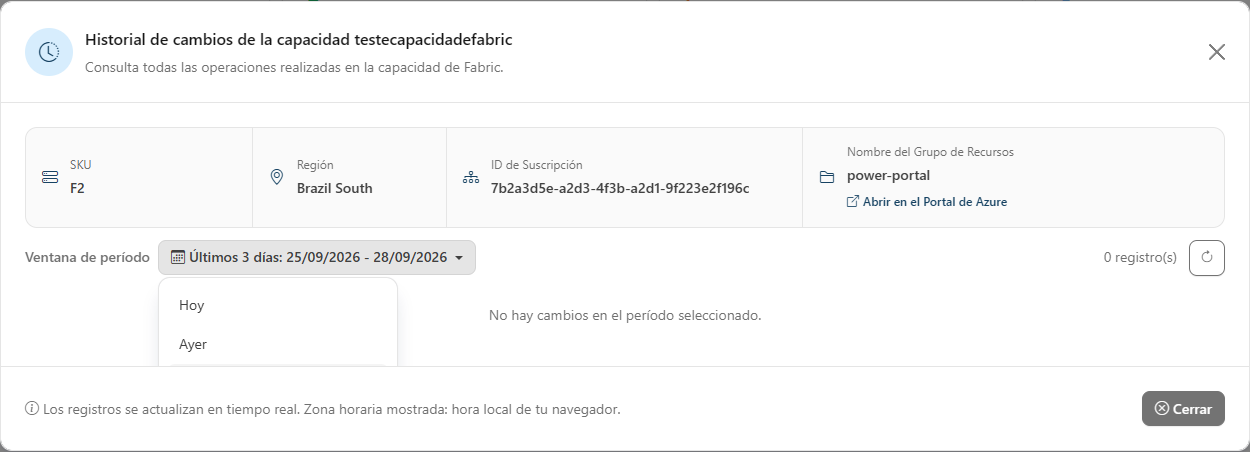Click the subscription ID network icon

click(x=471, y=177)
